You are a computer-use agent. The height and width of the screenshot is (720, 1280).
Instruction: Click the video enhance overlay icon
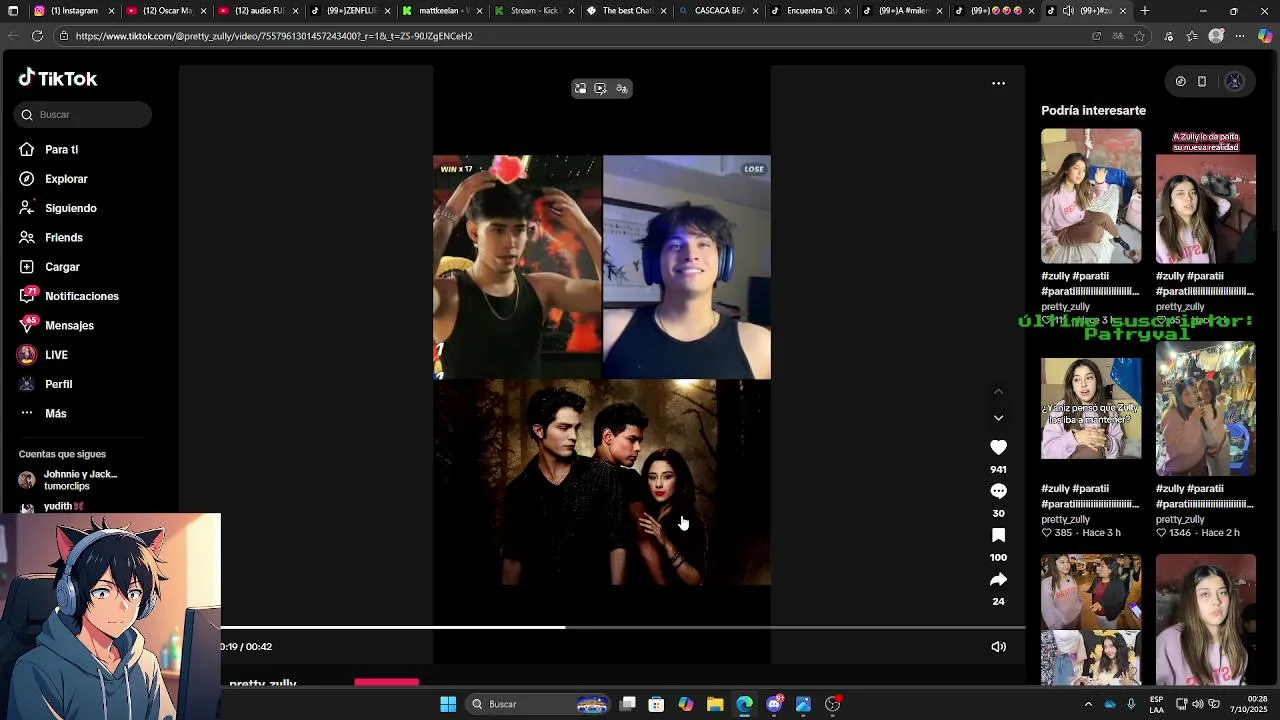click(x=600, y=89)
